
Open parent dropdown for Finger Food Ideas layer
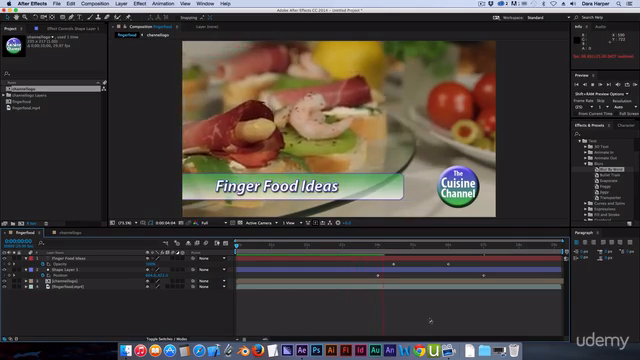click(212, 258)
